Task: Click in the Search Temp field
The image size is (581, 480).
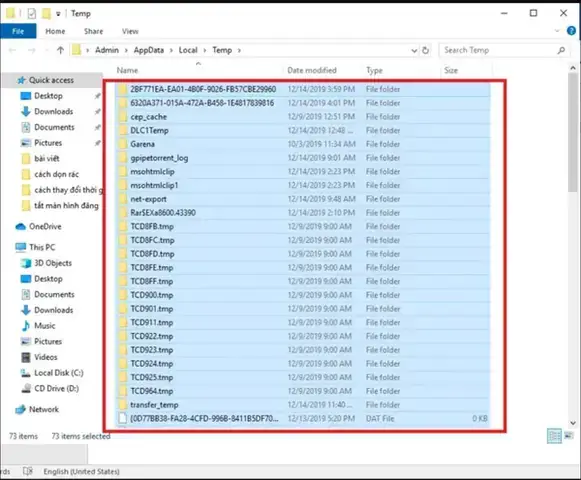Action: (498, 50)
